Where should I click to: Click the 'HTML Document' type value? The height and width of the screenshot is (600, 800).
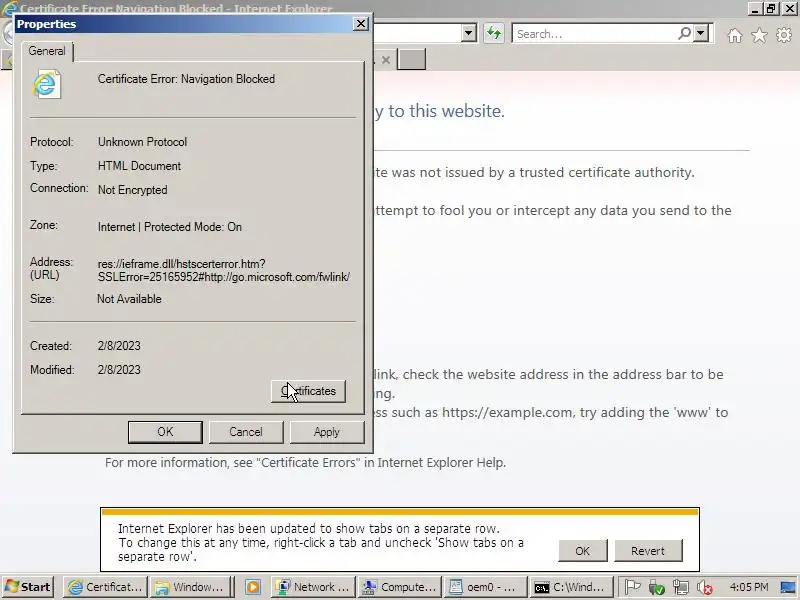click(139, 166)
